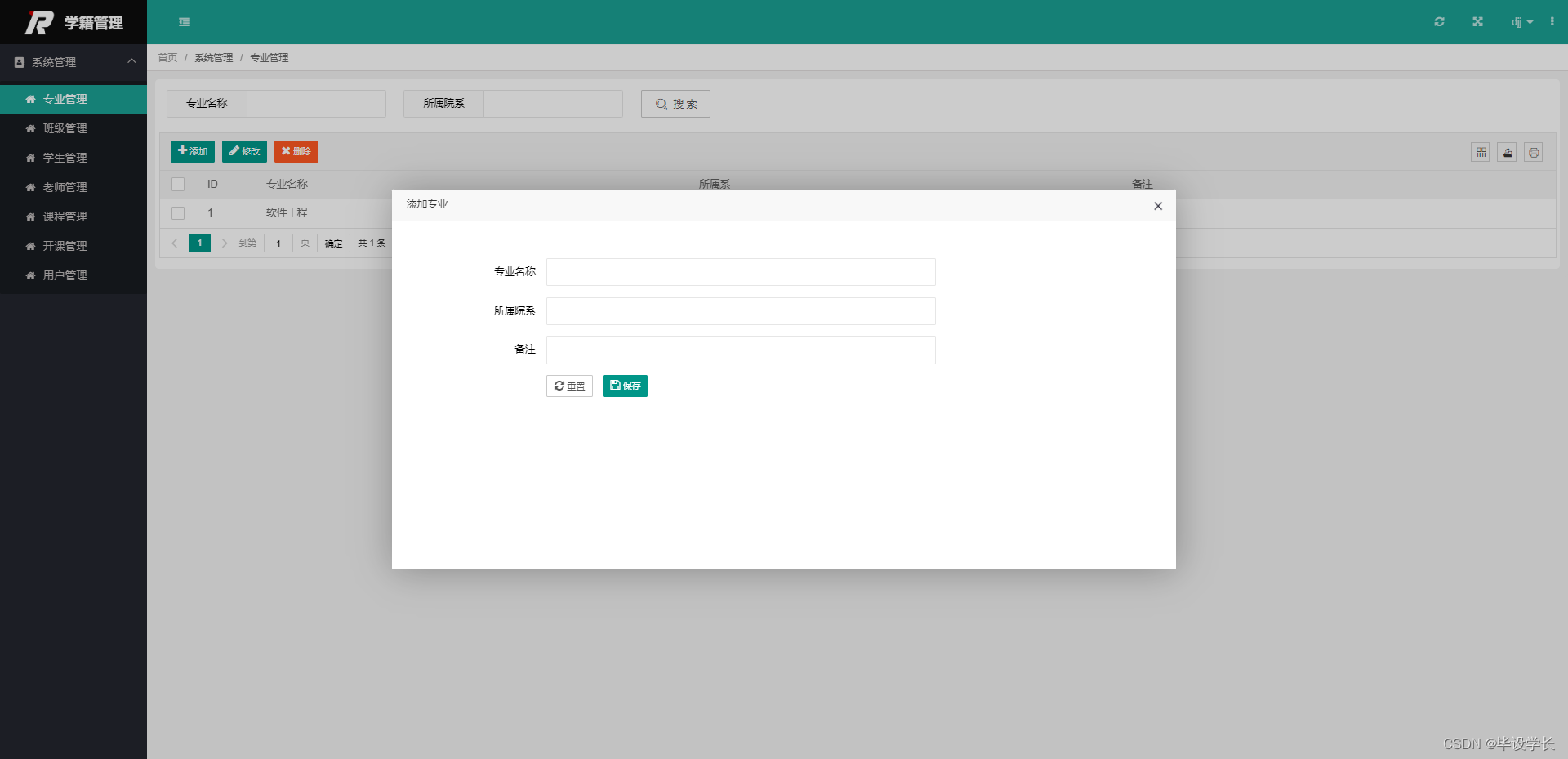Focus the dialog 所属院系 input
This screenshot has width=1568, height=759.
[x=741, y=311]
